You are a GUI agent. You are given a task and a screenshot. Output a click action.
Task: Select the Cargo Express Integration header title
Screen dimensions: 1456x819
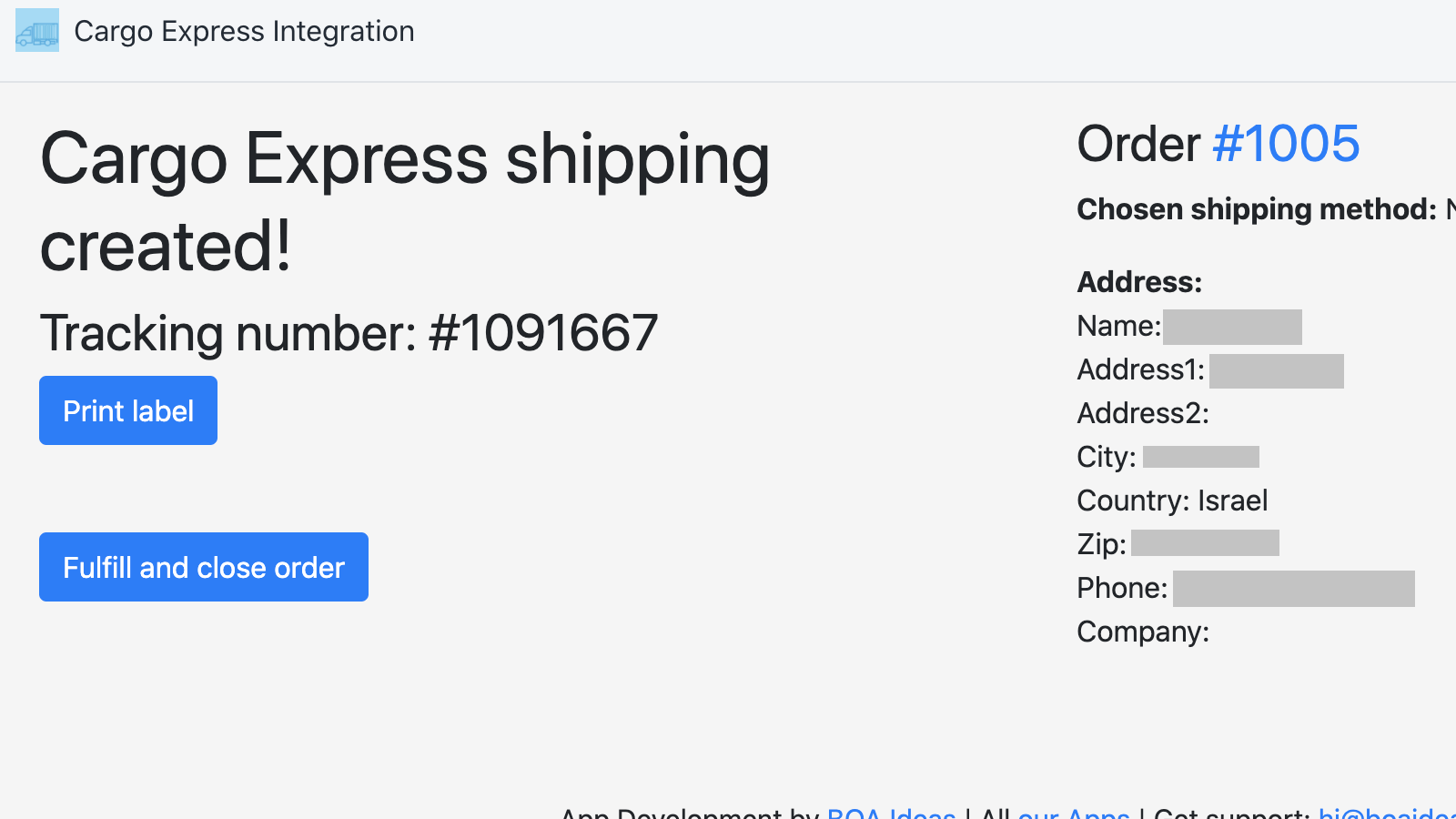point(244,31)
